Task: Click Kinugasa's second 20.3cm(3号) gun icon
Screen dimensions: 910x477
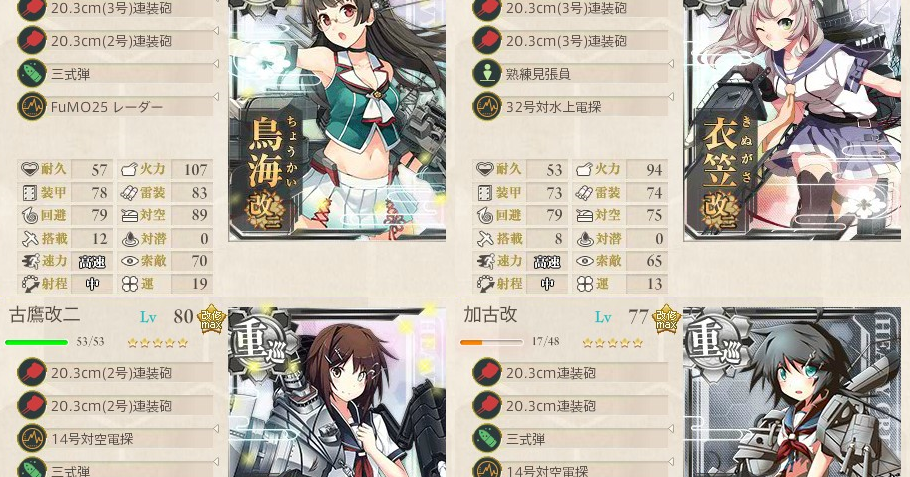Action: [486, 41]
